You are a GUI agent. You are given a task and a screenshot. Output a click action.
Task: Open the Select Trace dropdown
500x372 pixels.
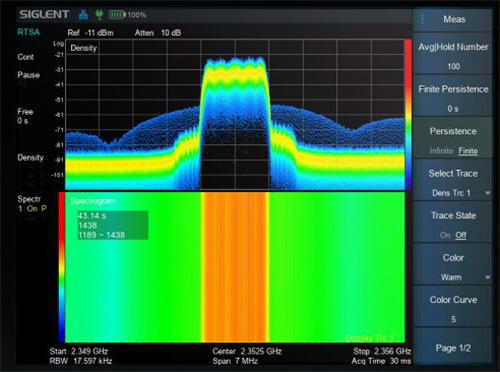point(453,180)
